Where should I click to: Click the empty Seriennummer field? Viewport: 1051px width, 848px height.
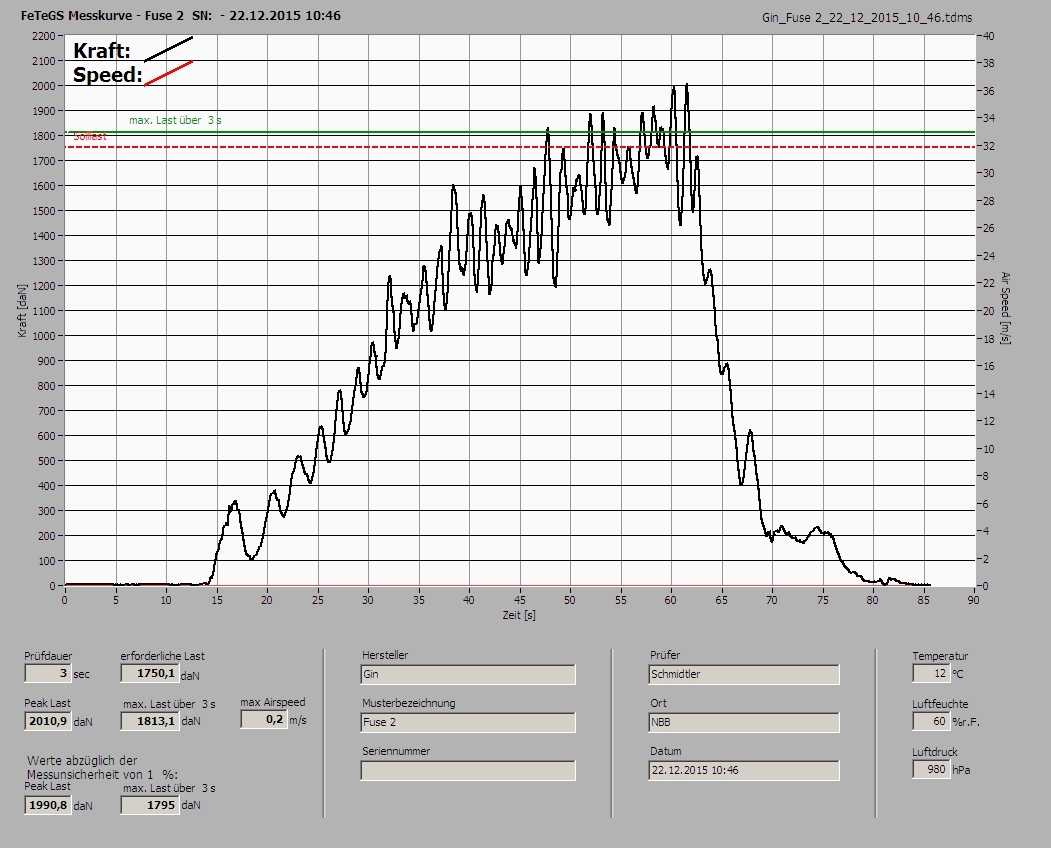[467, 770]
